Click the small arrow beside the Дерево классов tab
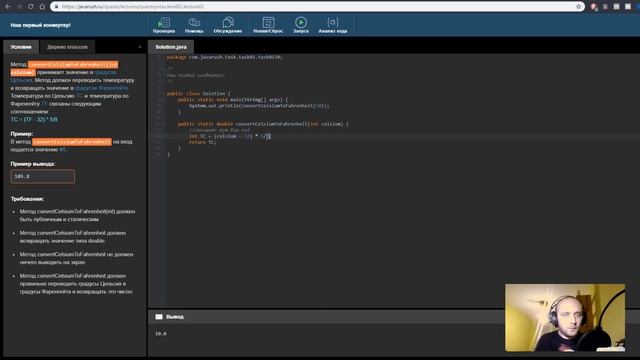 (140, 47)
